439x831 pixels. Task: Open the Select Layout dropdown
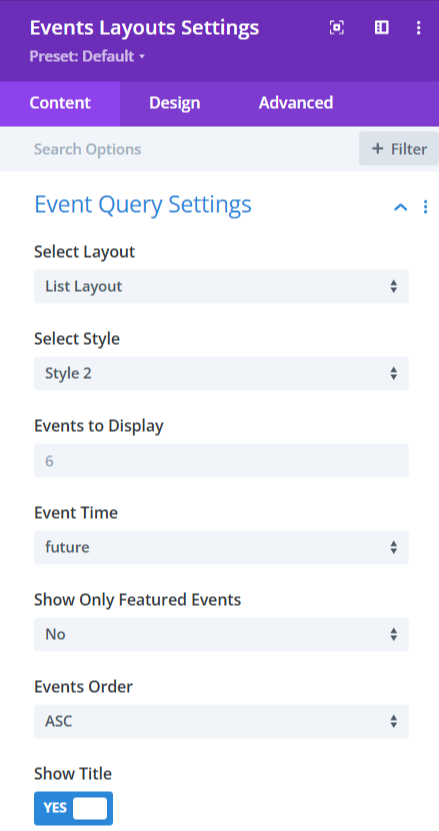point(221,287)
